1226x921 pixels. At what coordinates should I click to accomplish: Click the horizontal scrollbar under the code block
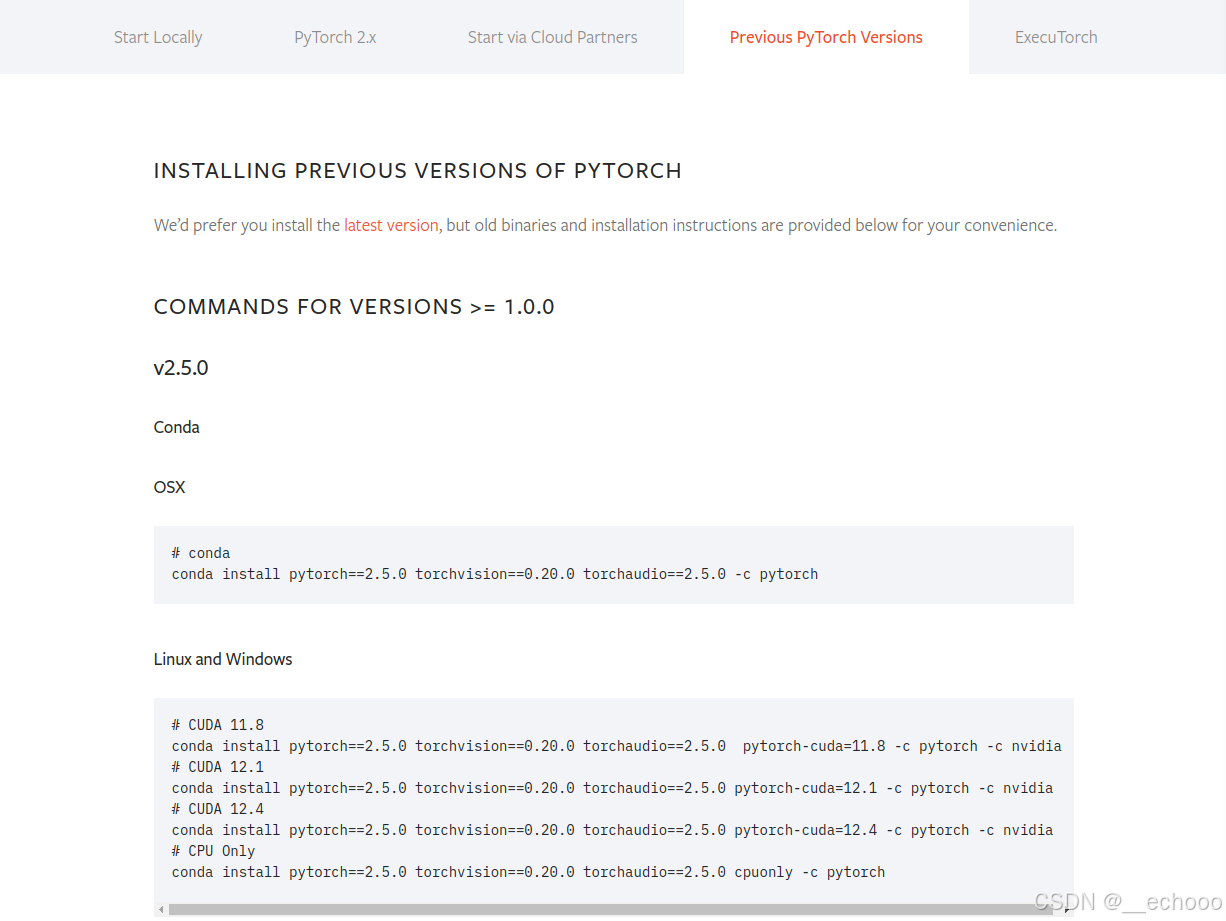(x=610, y=909)
